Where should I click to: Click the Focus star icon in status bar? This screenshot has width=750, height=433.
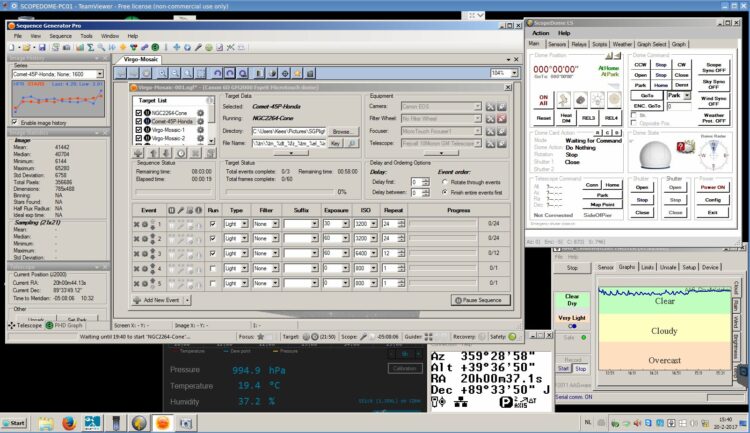pyautogui.click(x=261, y=336)
